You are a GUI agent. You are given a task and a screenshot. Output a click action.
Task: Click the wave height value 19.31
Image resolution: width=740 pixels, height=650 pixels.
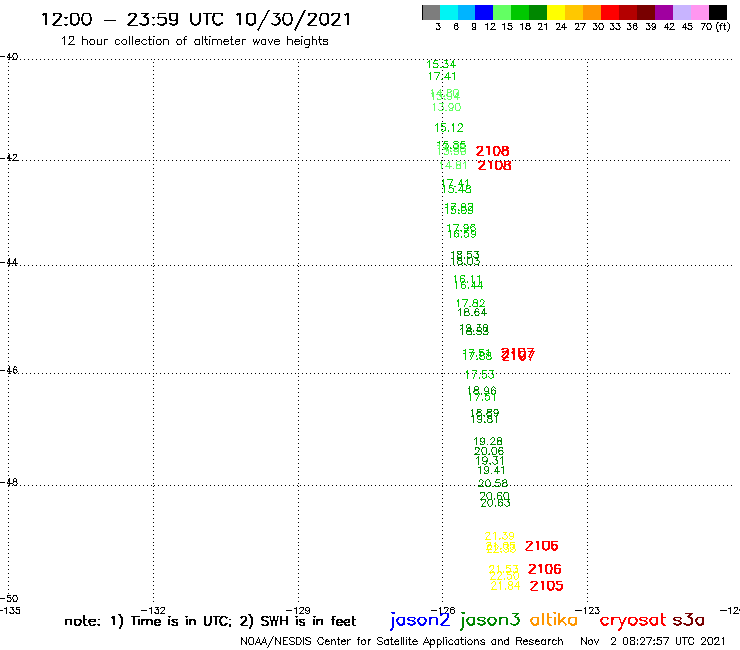point(490,461)
